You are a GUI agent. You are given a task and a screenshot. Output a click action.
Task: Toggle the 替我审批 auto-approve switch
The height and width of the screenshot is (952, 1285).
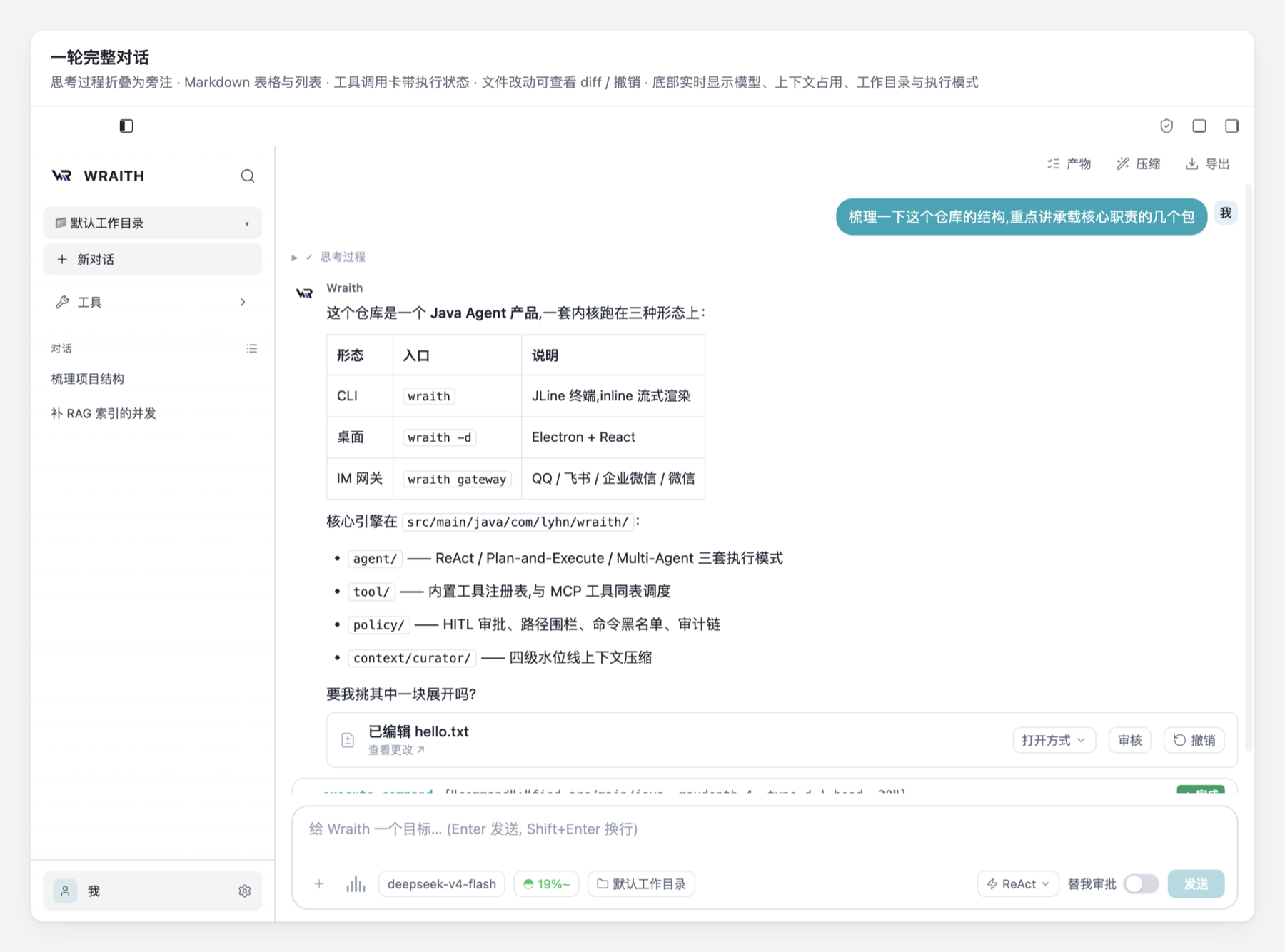[x=1141, y=884]
